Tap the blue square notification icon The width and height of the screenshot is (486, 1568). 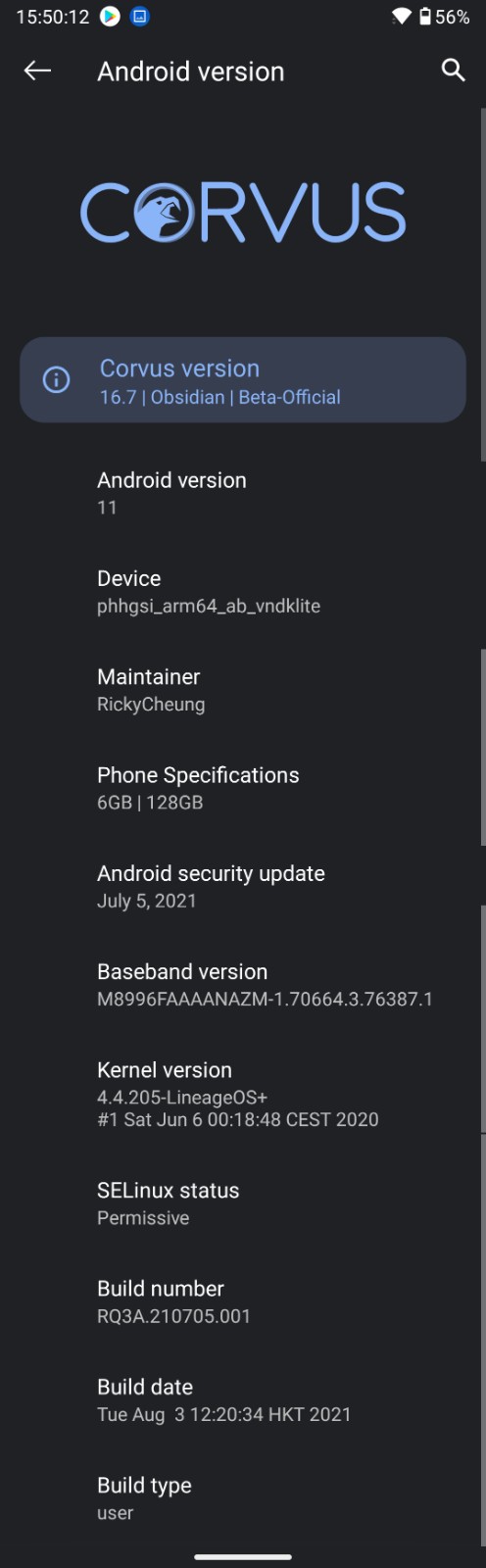[140, 17]
